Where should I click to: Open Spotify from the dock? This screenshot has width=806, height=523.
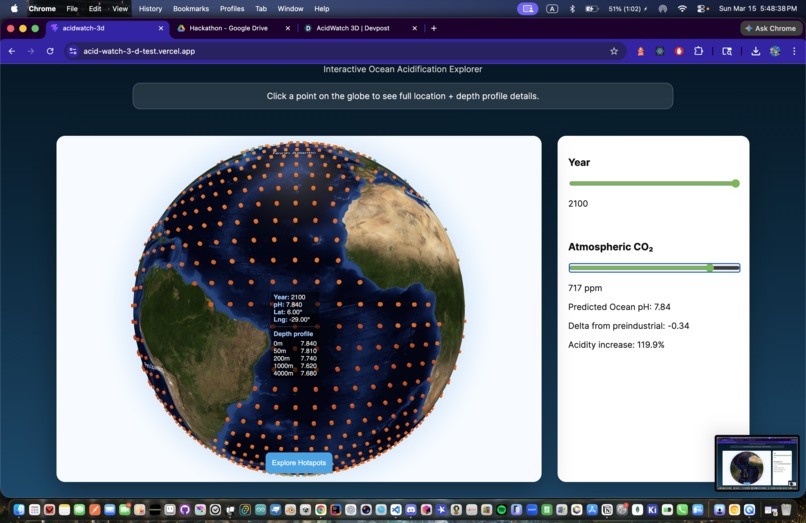point(501,510)
